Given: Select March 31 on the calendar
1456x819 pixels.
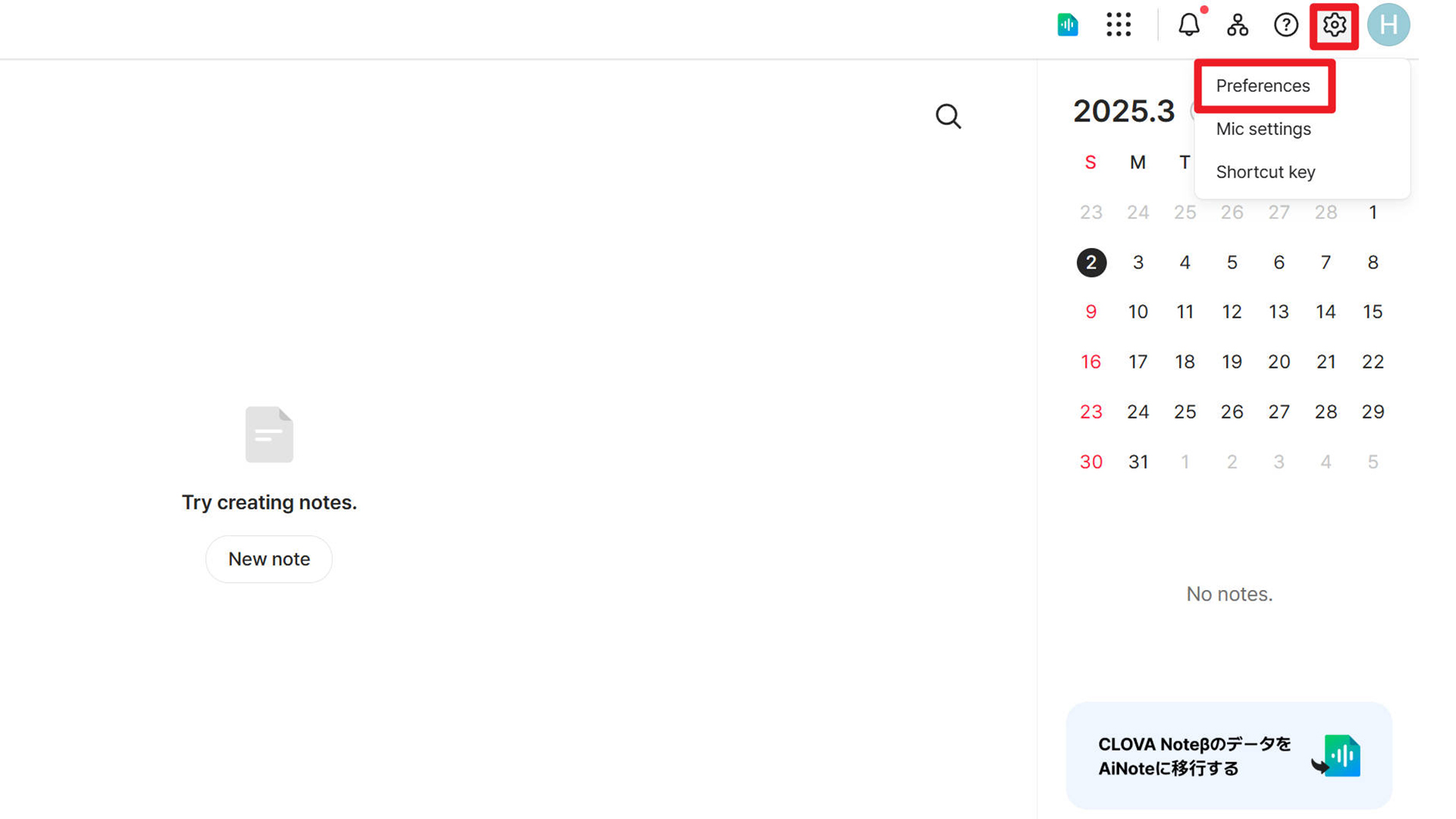Looking at the screenshot, I should 1137,462.
